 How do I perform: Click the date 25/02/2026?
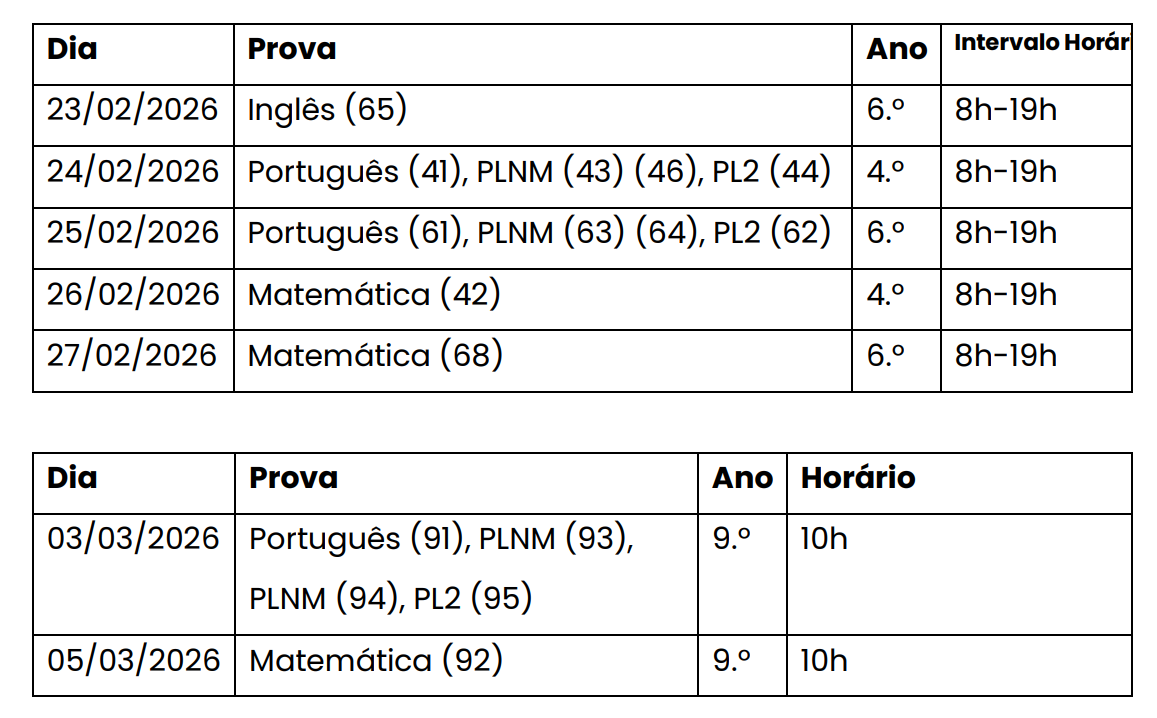(132, 232)
